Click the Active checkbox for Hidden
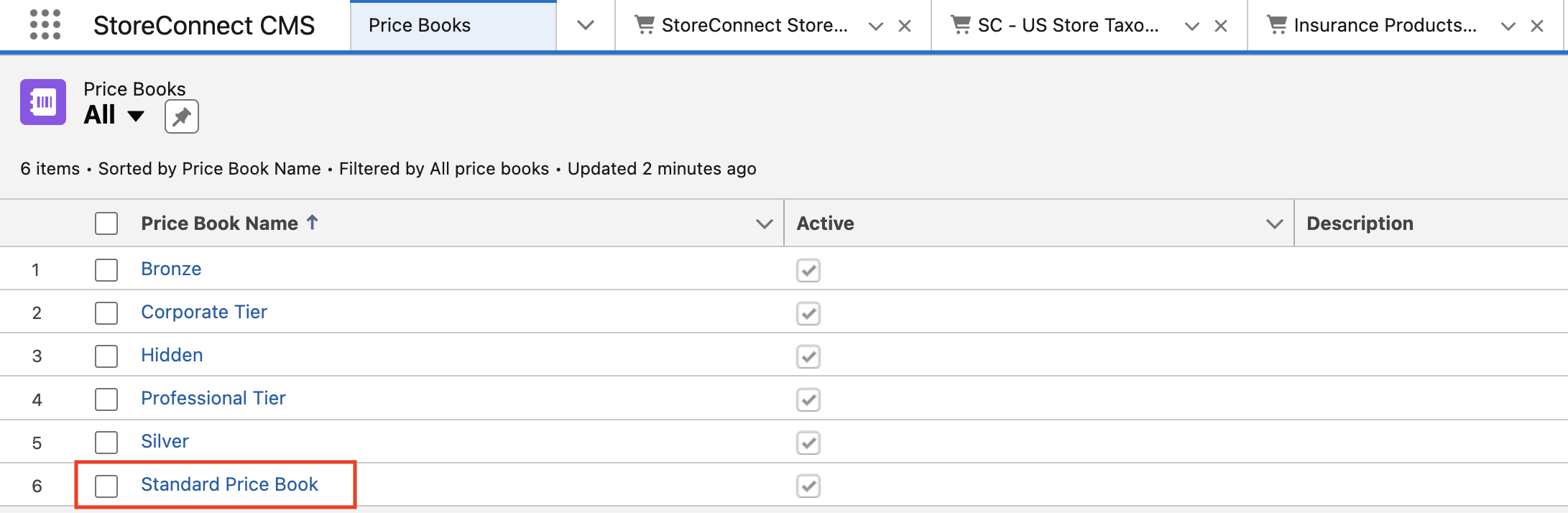The height and width of the screenshot is (513, 1568). pos(808,356)
